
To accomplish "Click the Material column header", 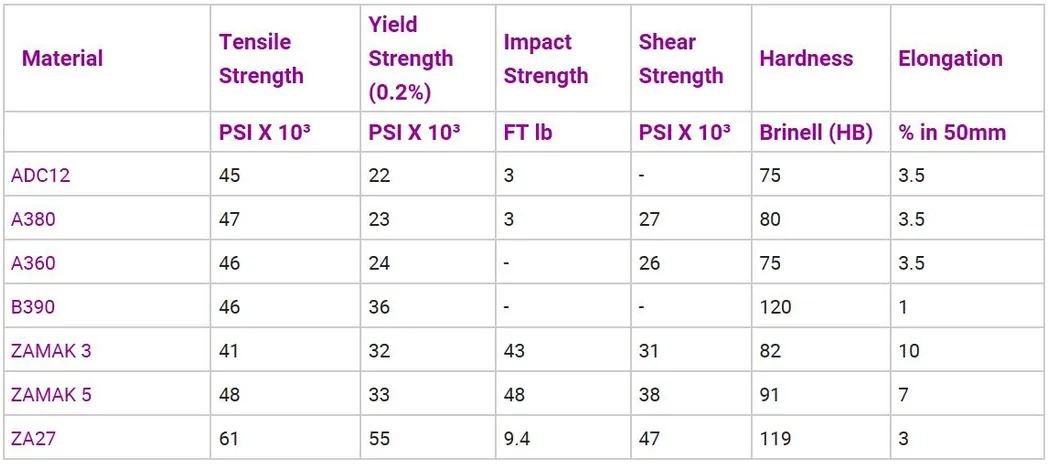I will tap(62, 58).
